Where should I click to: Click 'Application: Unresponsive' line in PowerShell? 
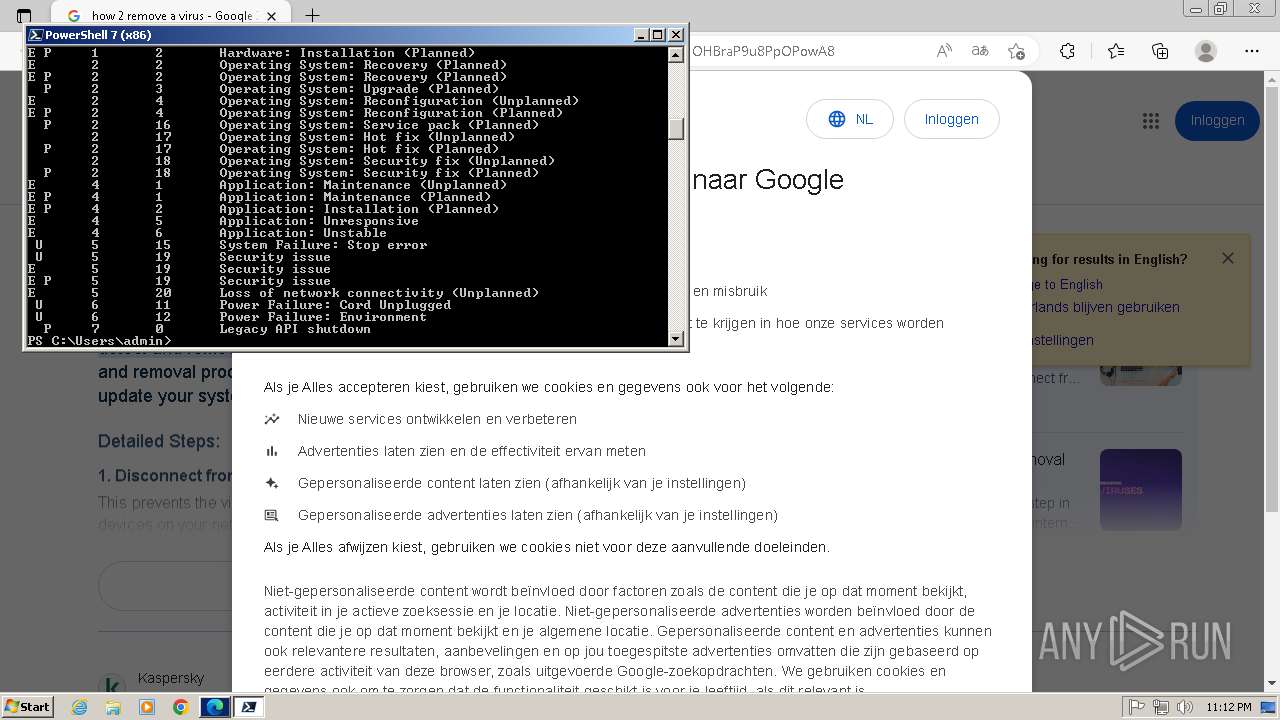pyautogui.click(x=319, y=221)
